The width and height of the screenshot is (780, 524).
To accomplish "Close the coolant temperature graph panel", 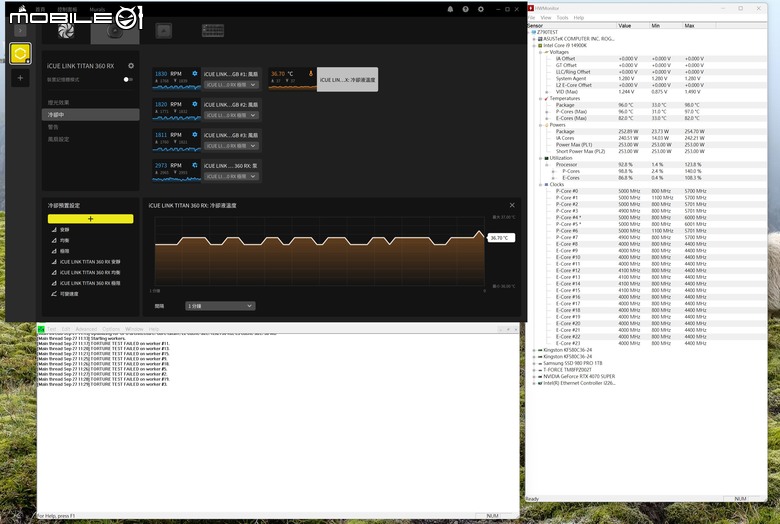I will [512, 205].
